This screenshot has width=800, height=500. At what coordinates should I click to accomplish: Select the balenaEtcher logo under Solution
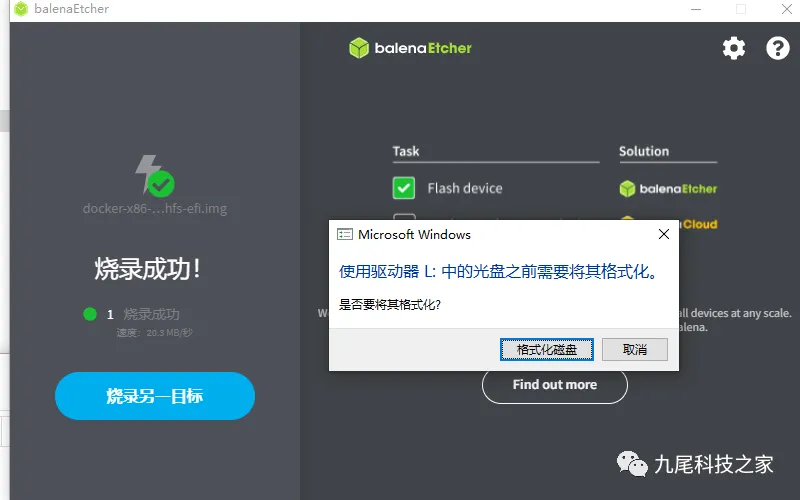pyautogui.click(x=668, y=188)
